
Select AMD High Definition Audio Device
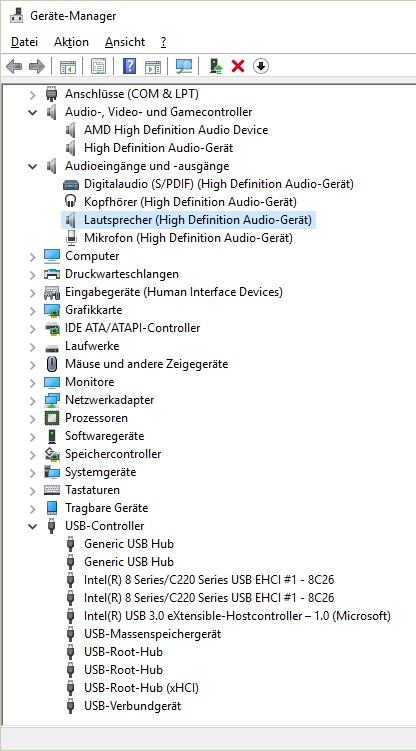coord(176,130)
